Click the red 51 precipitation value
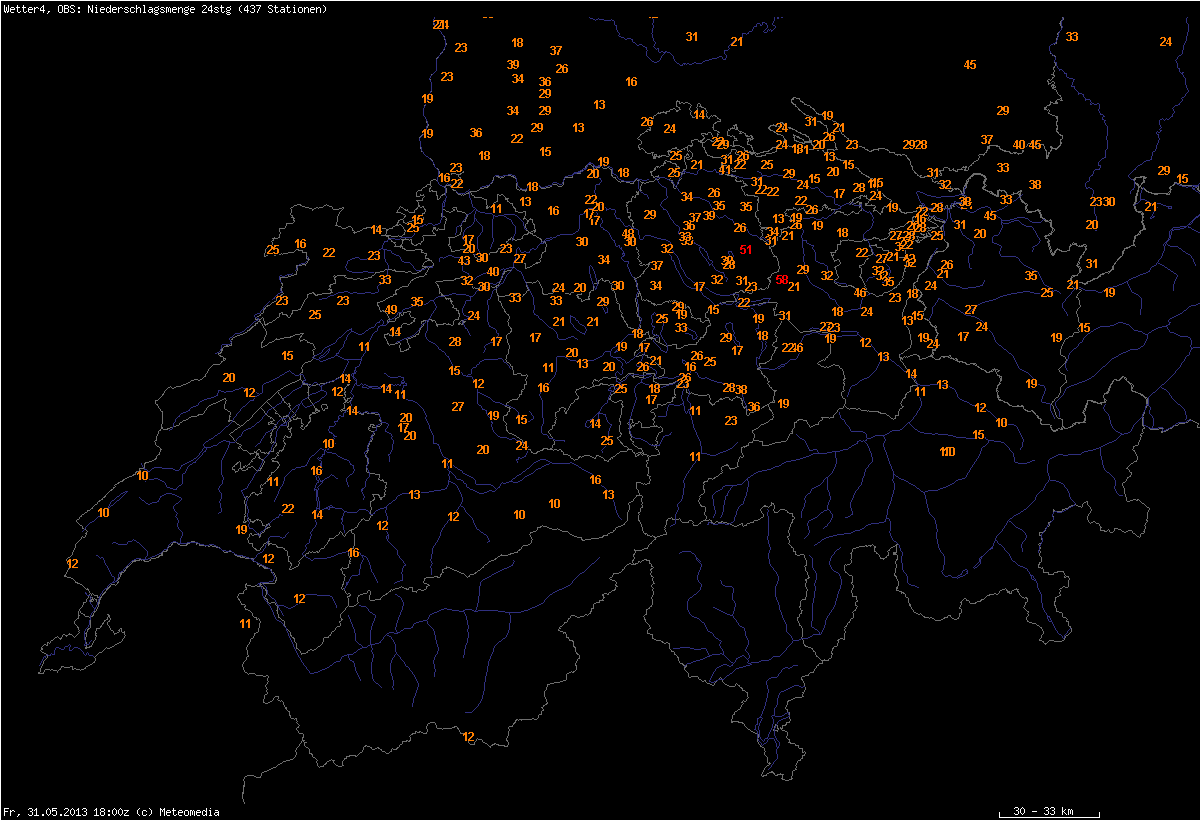 (745, 250)
